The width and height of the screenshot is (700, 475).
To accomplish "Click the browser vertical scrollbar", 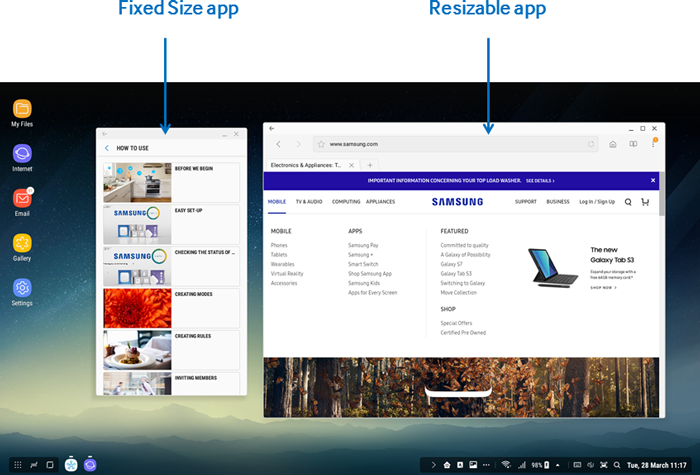I will point(662,194).
